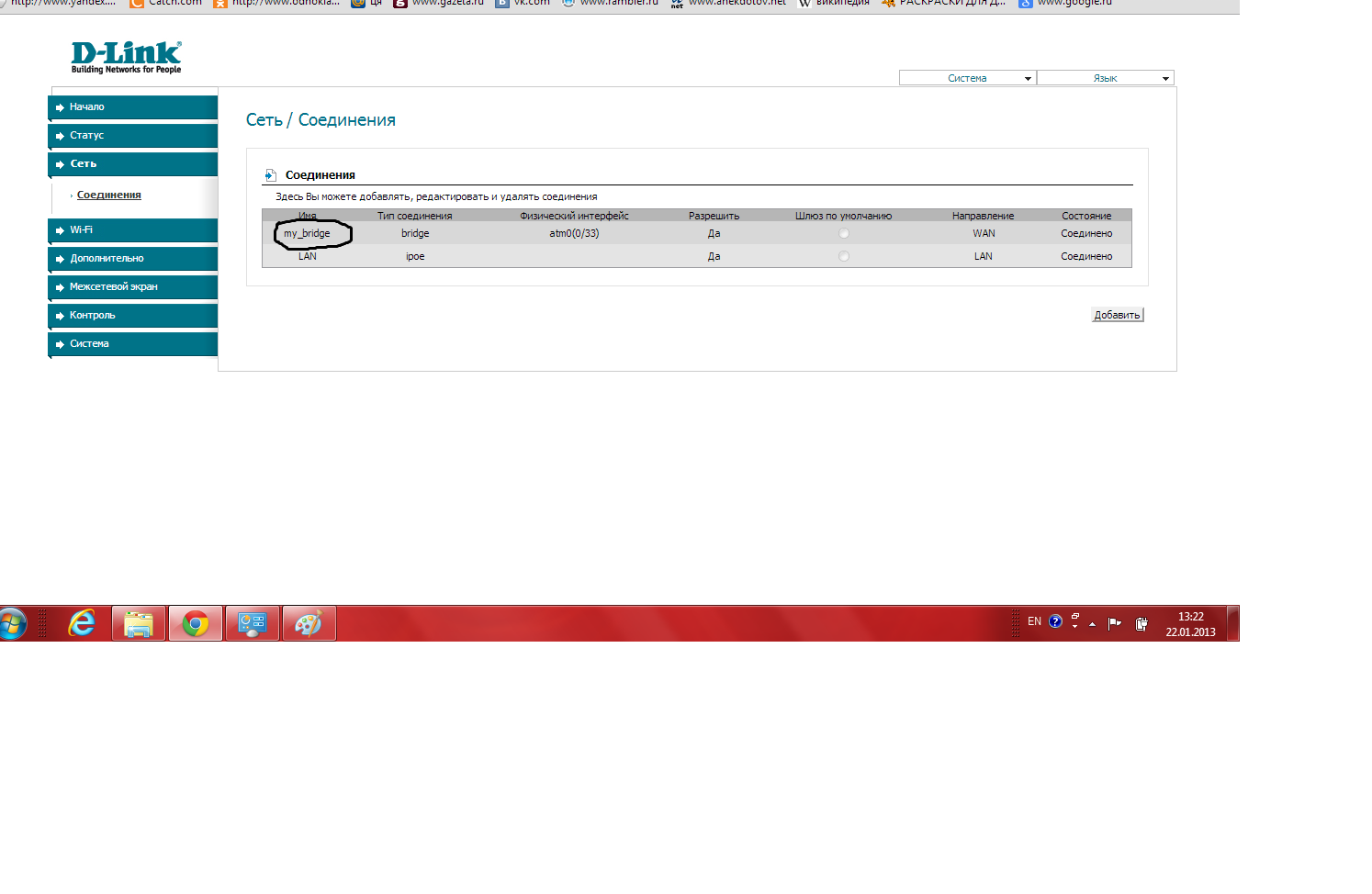Click the bridge connection type cell

pyautogui.click(x=415, y=233)
